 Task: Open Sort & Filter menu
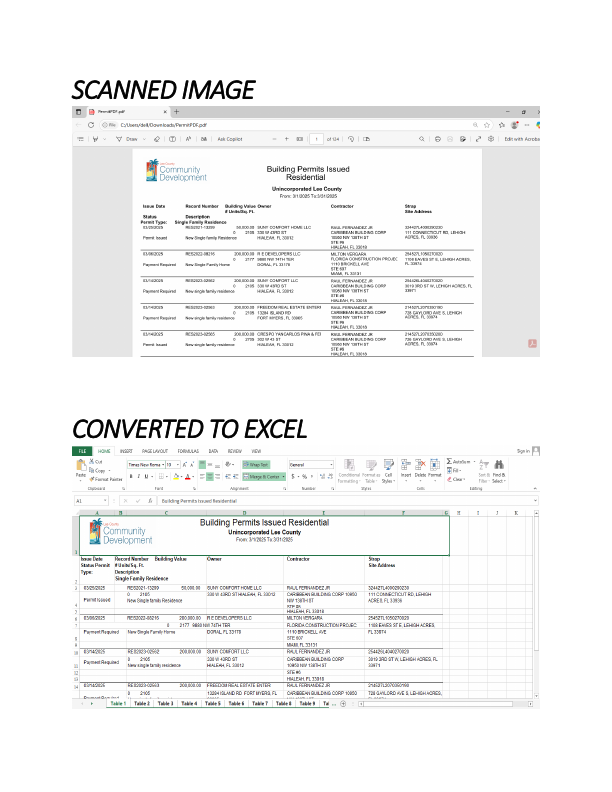[484, 471]
